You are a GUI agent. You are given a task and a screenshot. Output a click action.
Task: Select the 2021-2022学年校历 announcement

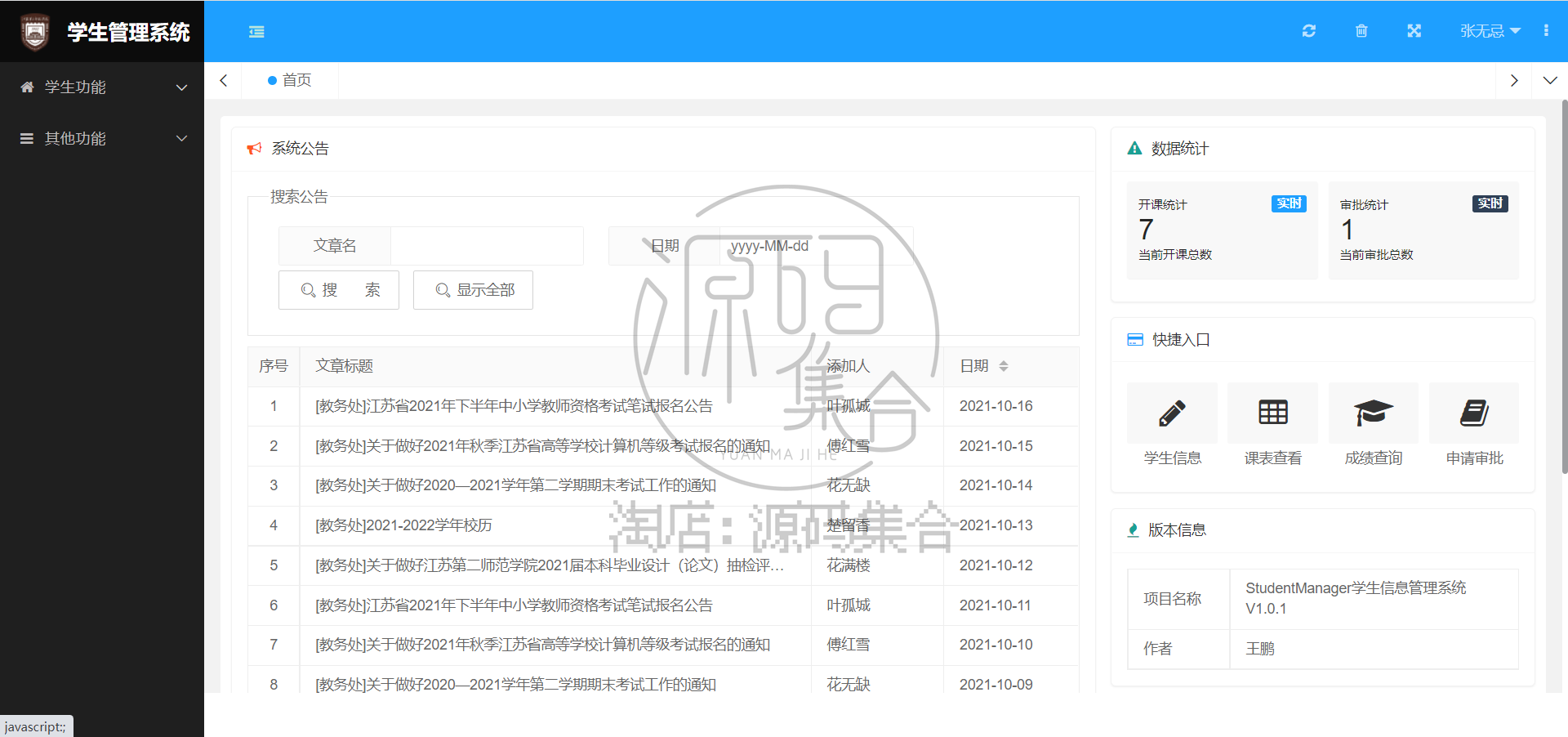pos(404,525)
